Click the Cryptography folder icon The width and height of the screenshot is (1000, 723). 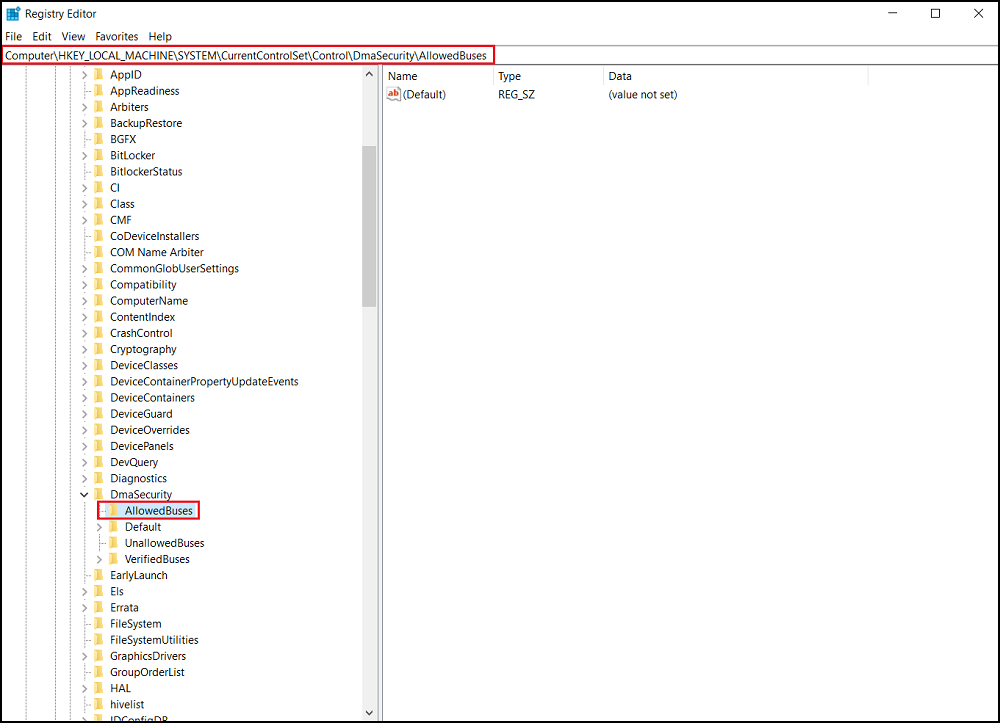[98, 349]
